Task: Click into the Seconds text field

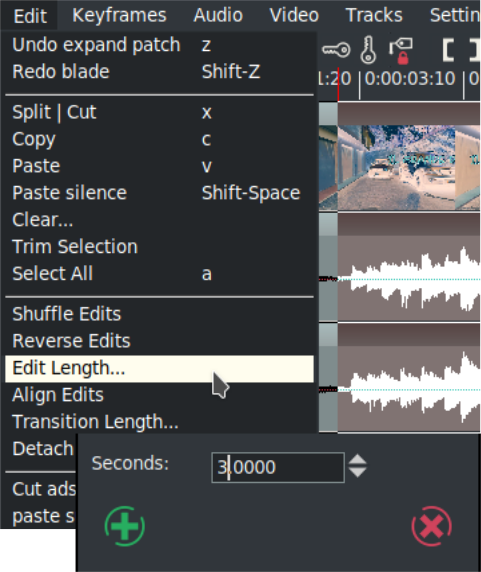Action: point(278,467)
